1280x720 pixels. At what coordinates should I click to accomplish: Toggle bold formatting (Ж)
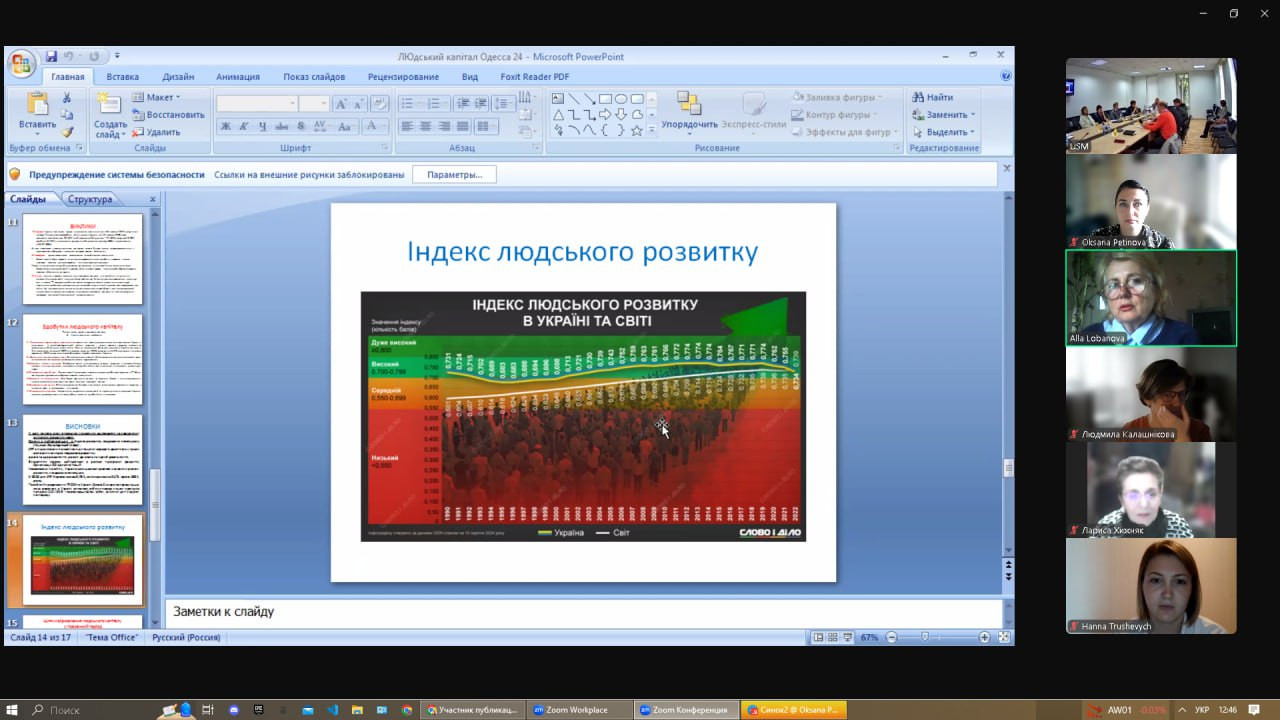coord(226,127)
